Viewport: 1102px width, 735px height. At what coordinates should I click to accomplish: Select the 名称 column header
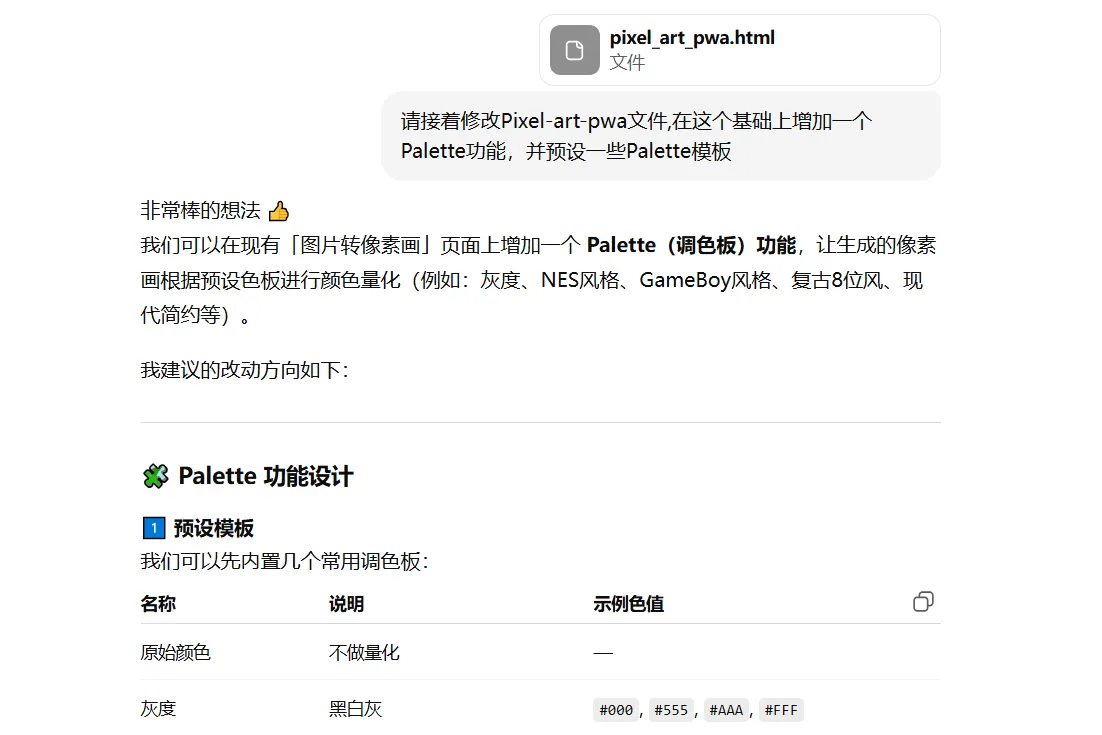pos(157,603)
